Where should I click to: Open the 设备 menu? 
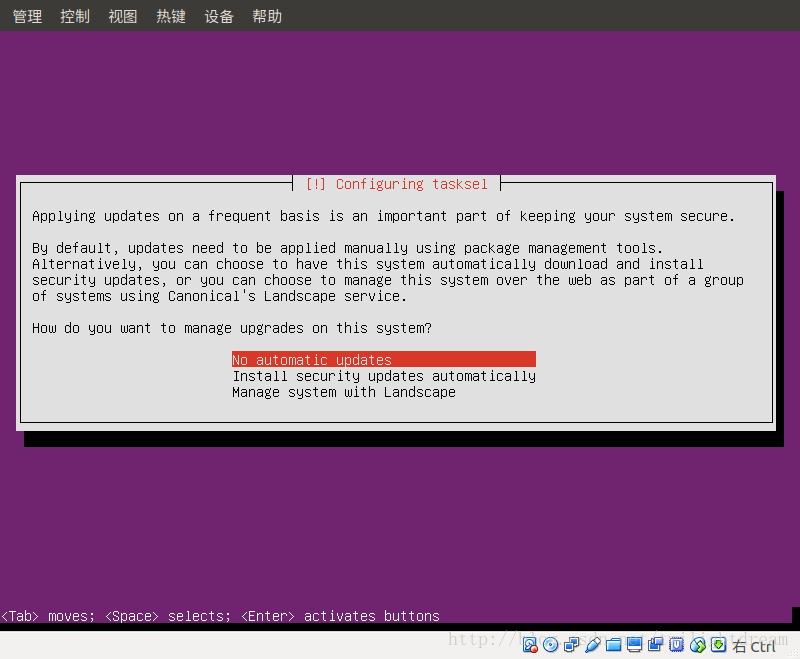click(218, 15)
